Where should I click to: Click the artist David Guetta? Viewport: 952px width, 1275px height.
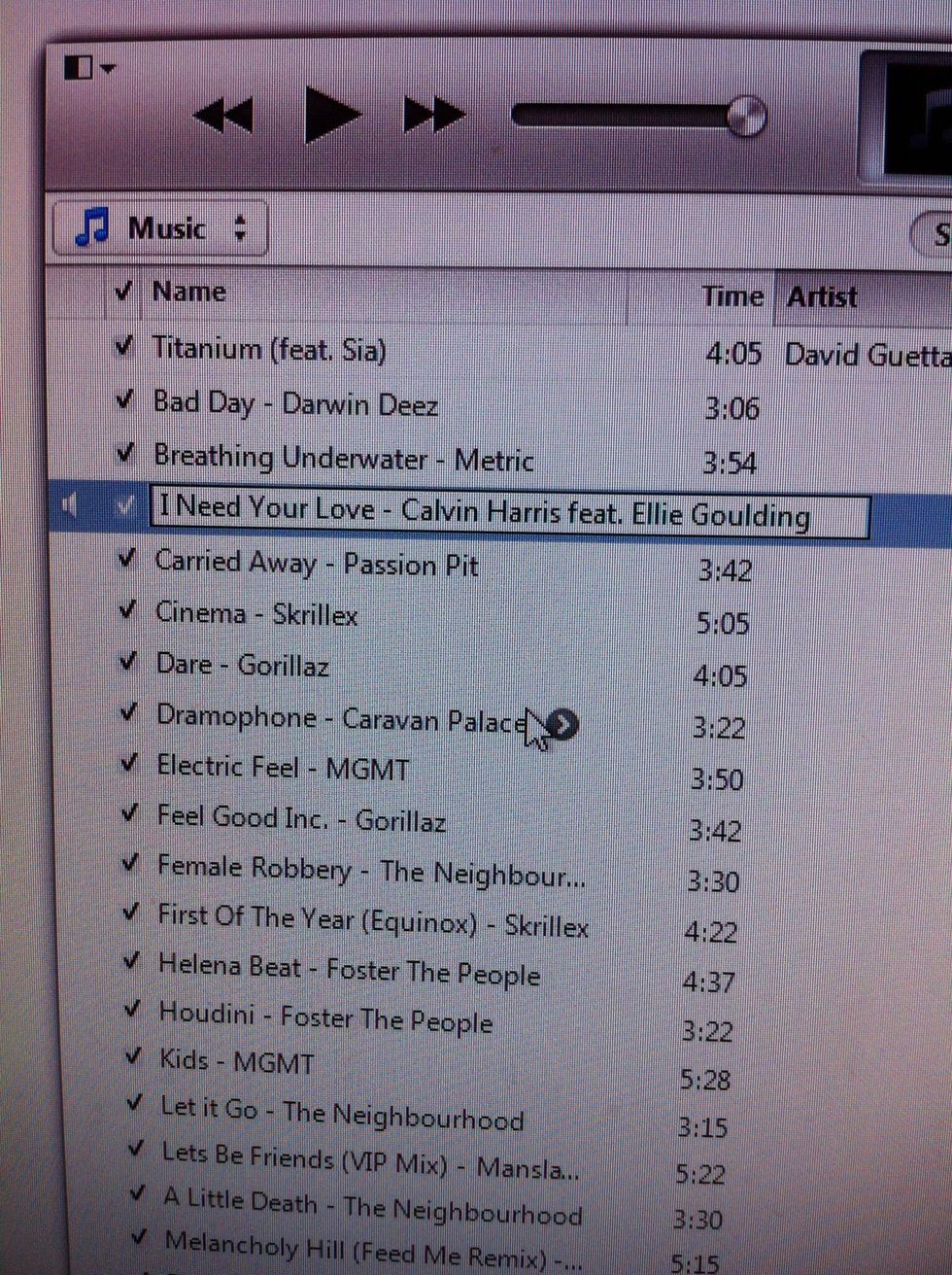click(867, 356)
